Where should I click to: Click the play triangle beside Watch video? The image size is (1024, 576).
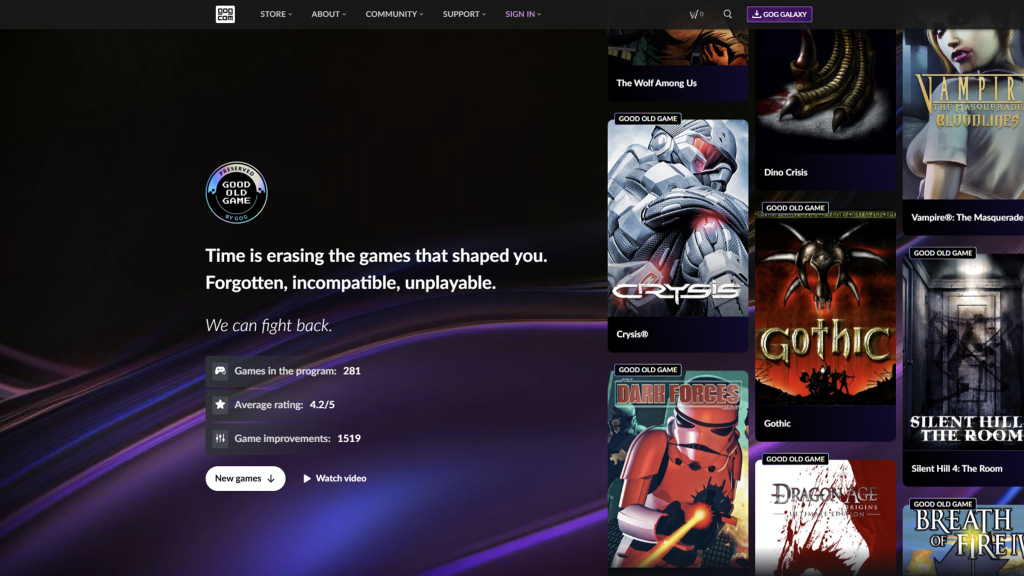(x=307, y=478)
